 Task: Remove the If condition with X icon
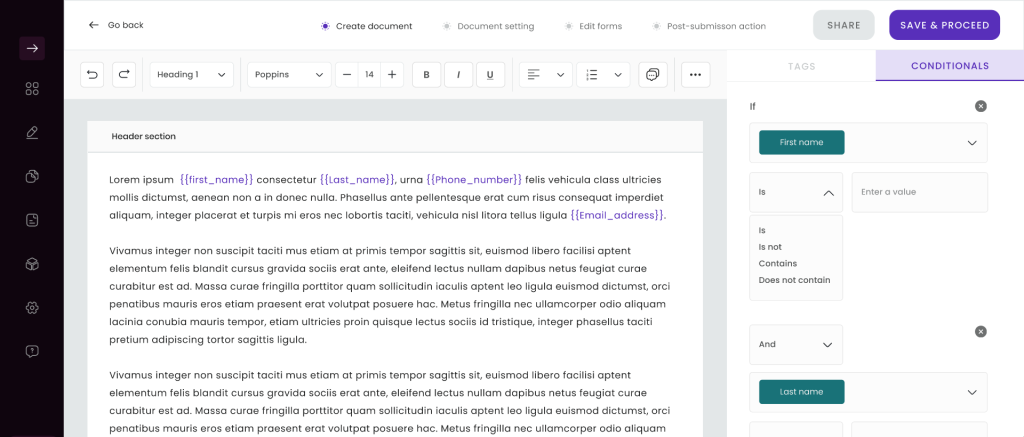[x=980, y=106]
